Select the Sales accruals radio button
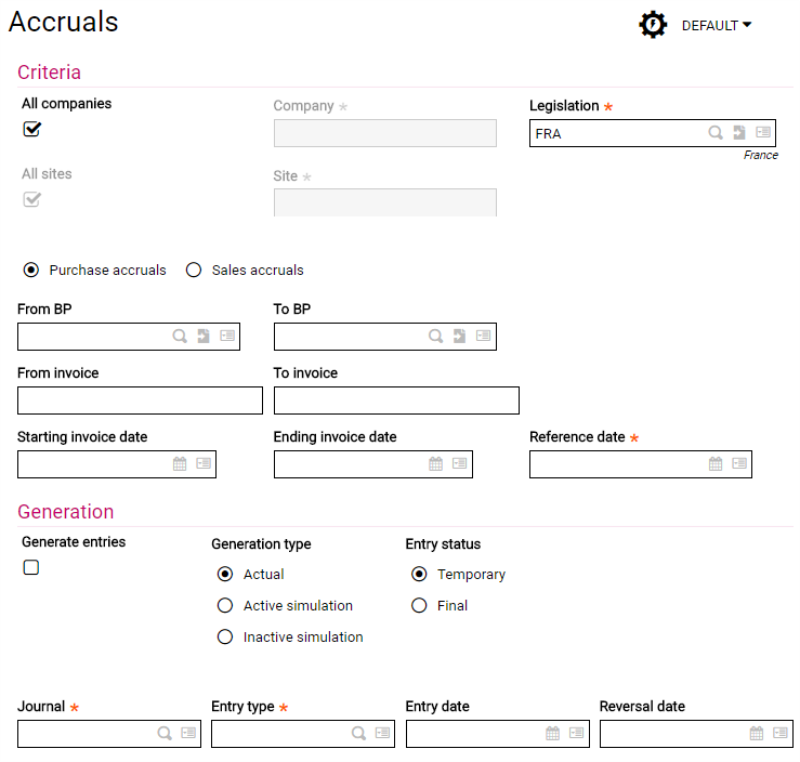This screenshot has width=800, height=762. [x=194, y=270]
